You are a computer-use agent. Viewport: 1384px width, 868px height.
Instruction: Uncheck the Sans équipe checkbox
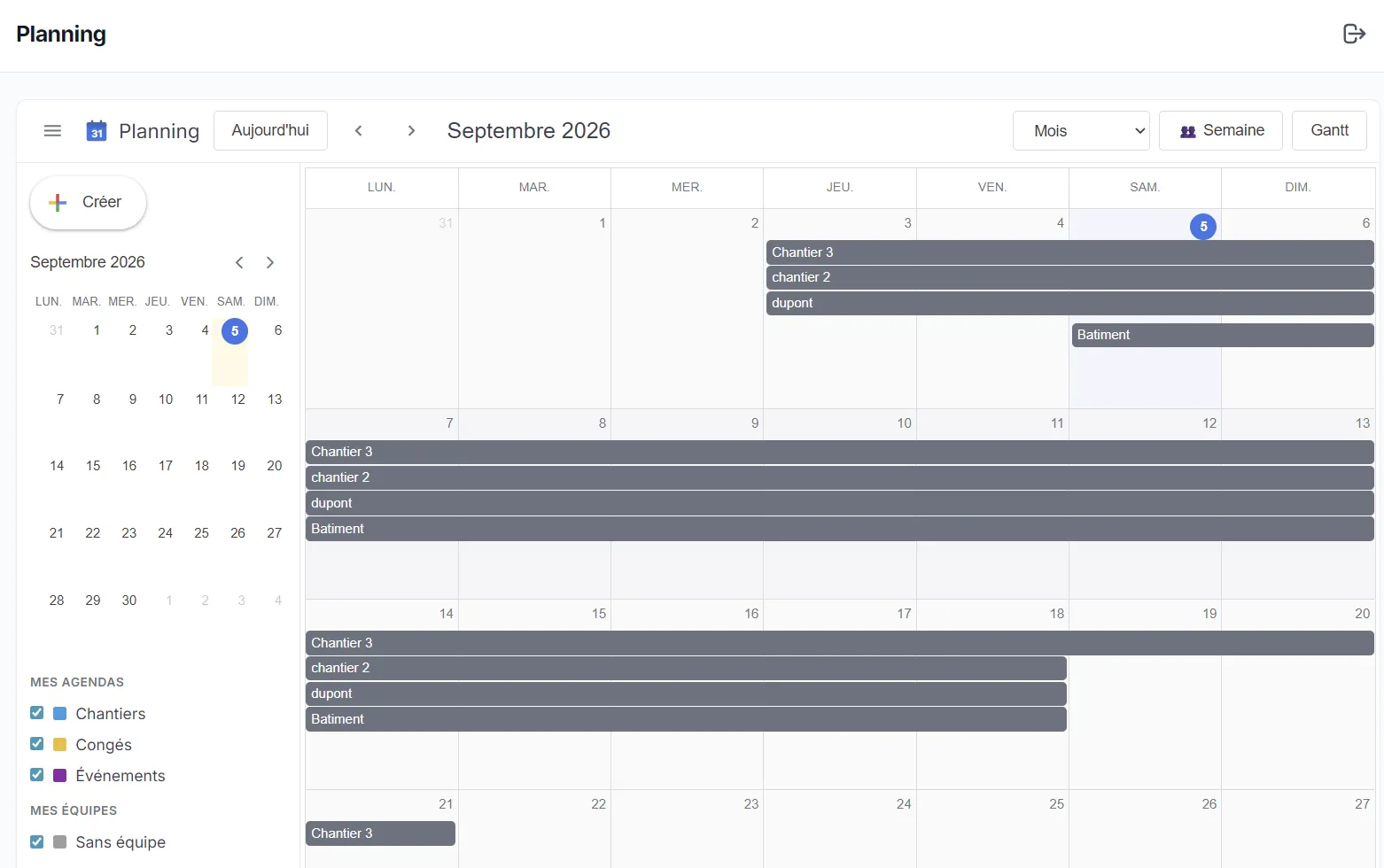coord(37,841)
